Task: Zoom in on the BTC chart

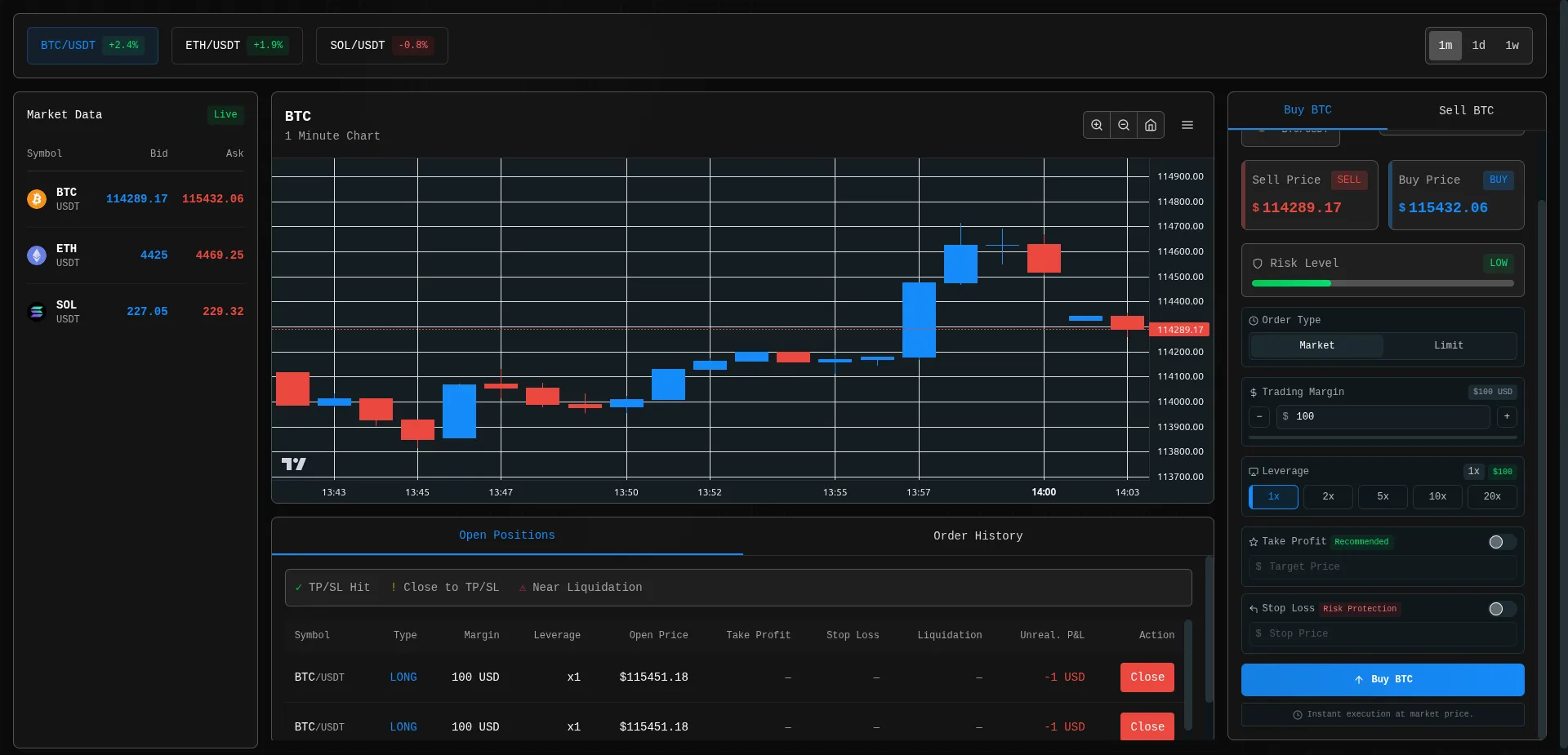Action: point(1097,125)
